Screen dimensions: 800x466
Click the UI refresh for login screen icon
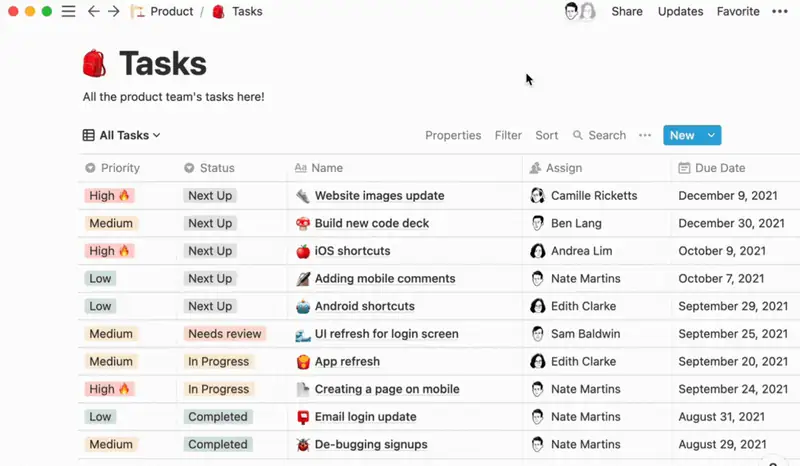303,334
